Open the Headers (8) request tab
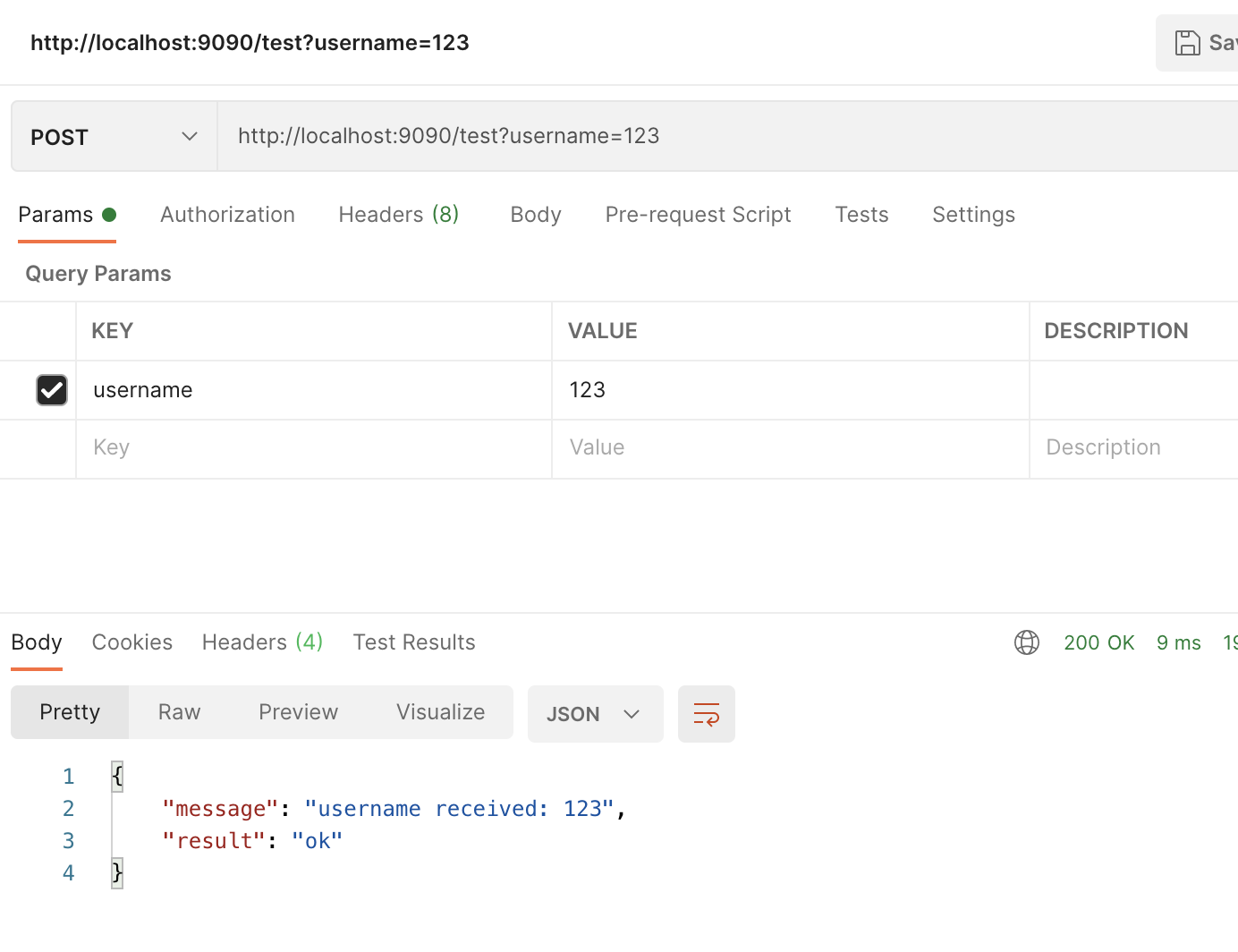 point(399,215)
